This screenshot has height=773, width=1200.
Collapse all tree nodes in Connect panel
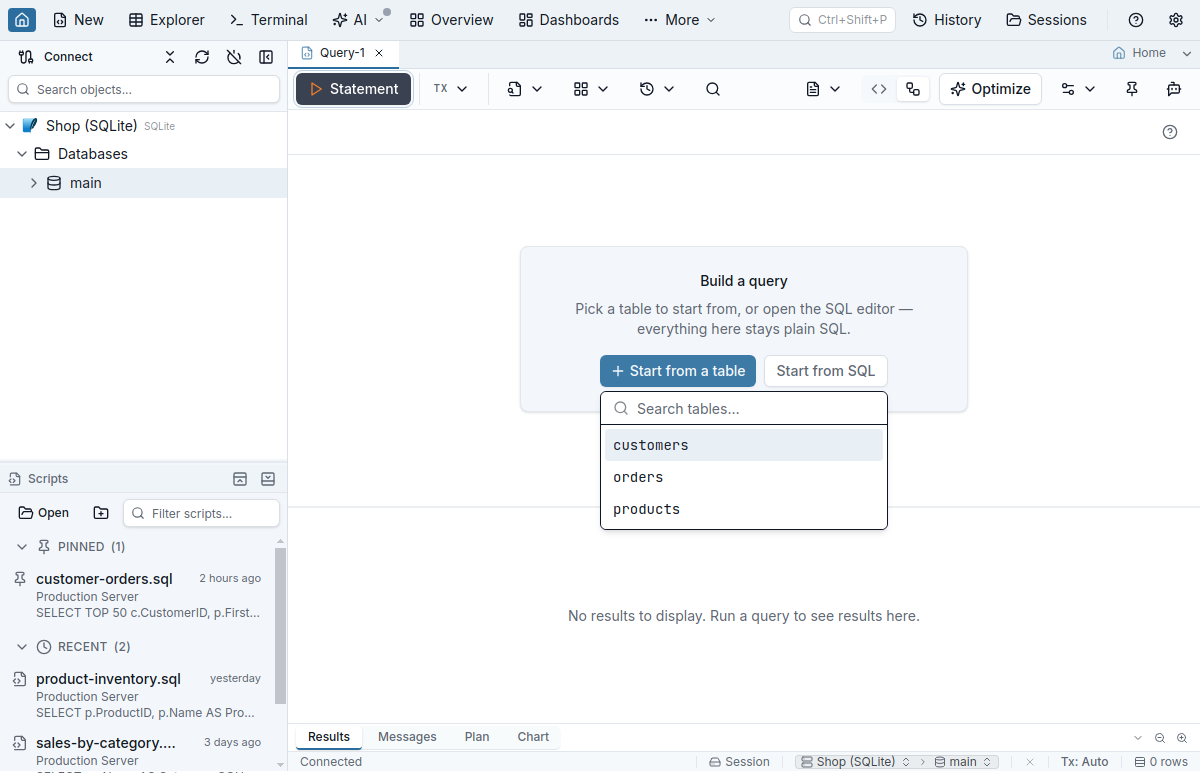click(170, 57)
